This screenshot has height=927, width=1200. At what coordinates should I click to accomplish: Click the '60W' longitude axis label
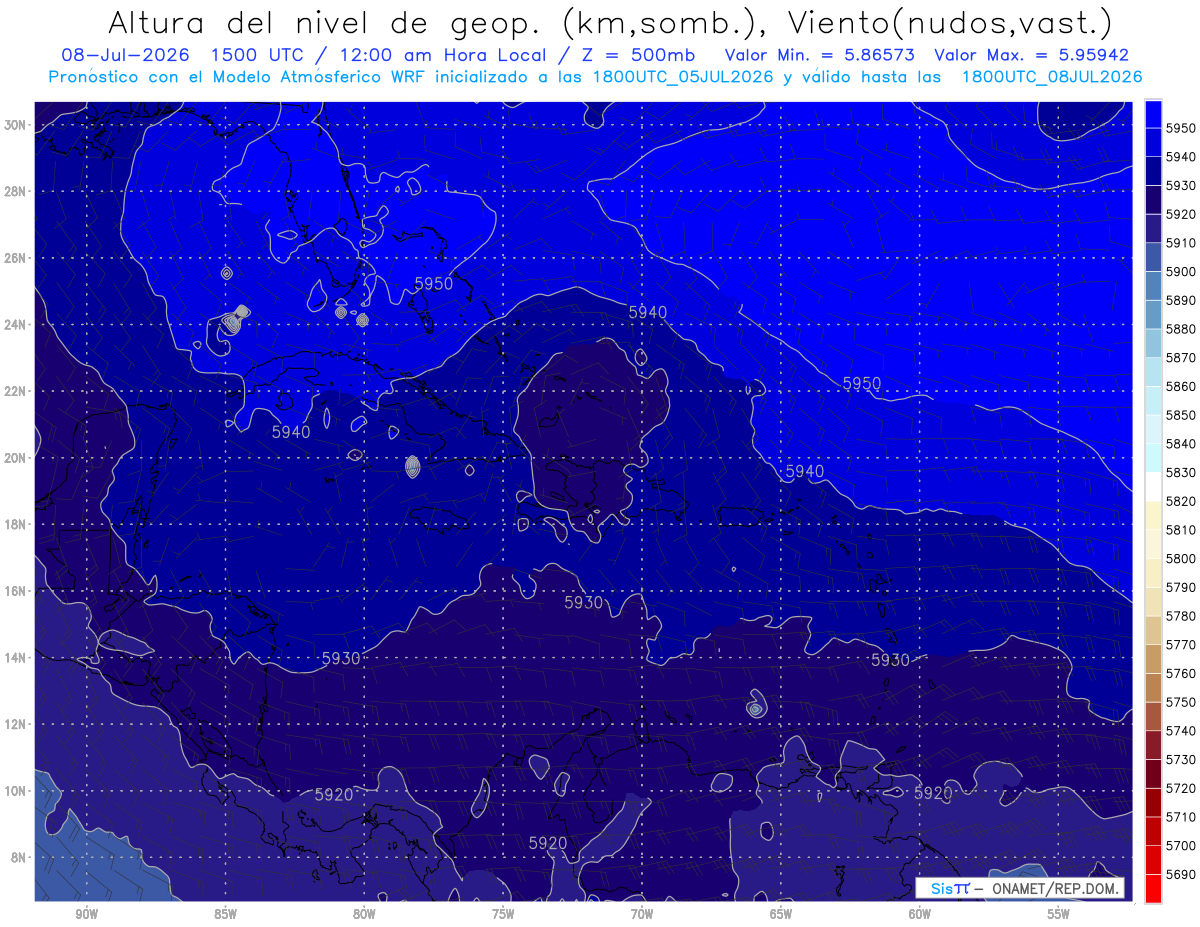pos(920,914)
